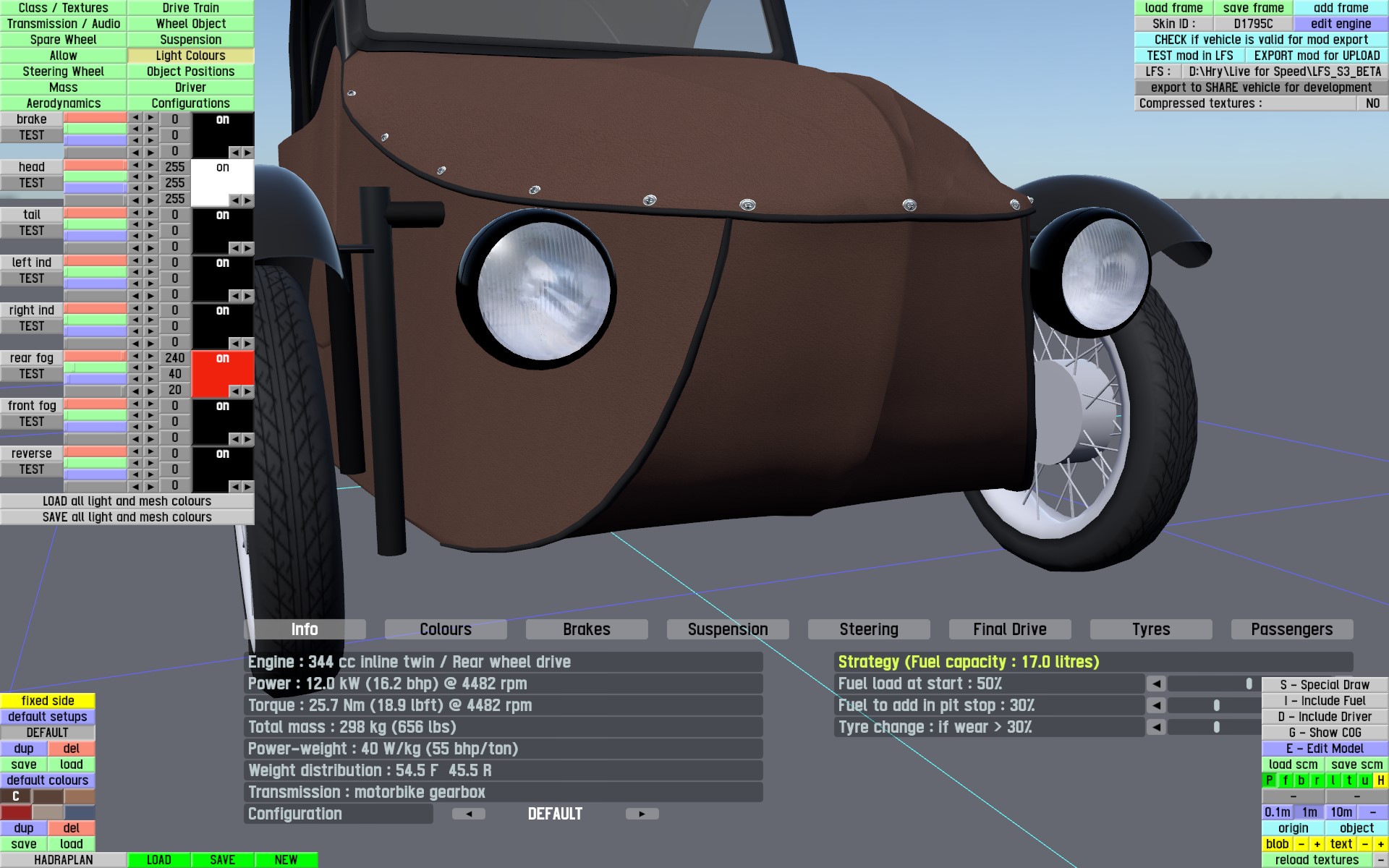Switch to the Brakes tab
Screen dimensions: 1389x868
click(x=586, y=629)
